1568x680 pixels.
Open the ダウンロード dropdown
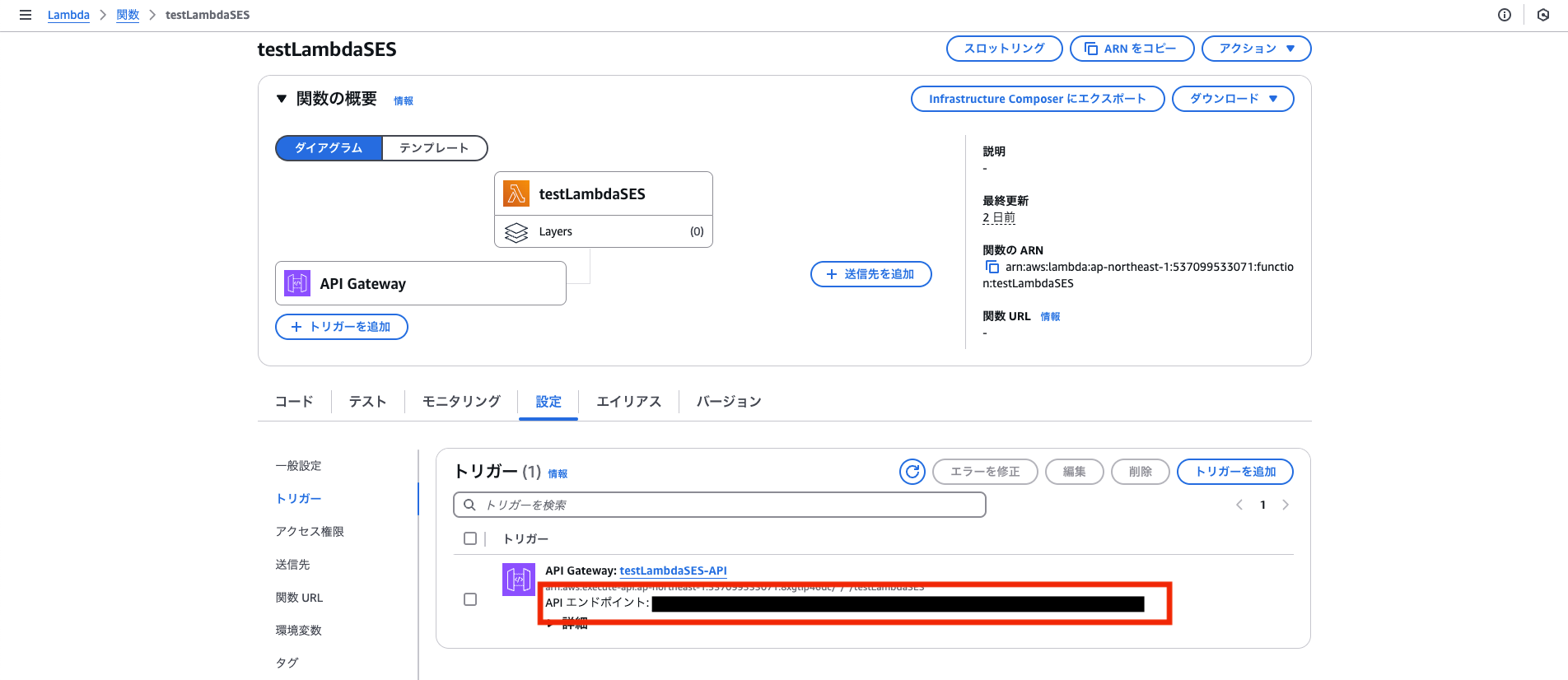[x=1233, y=99]
